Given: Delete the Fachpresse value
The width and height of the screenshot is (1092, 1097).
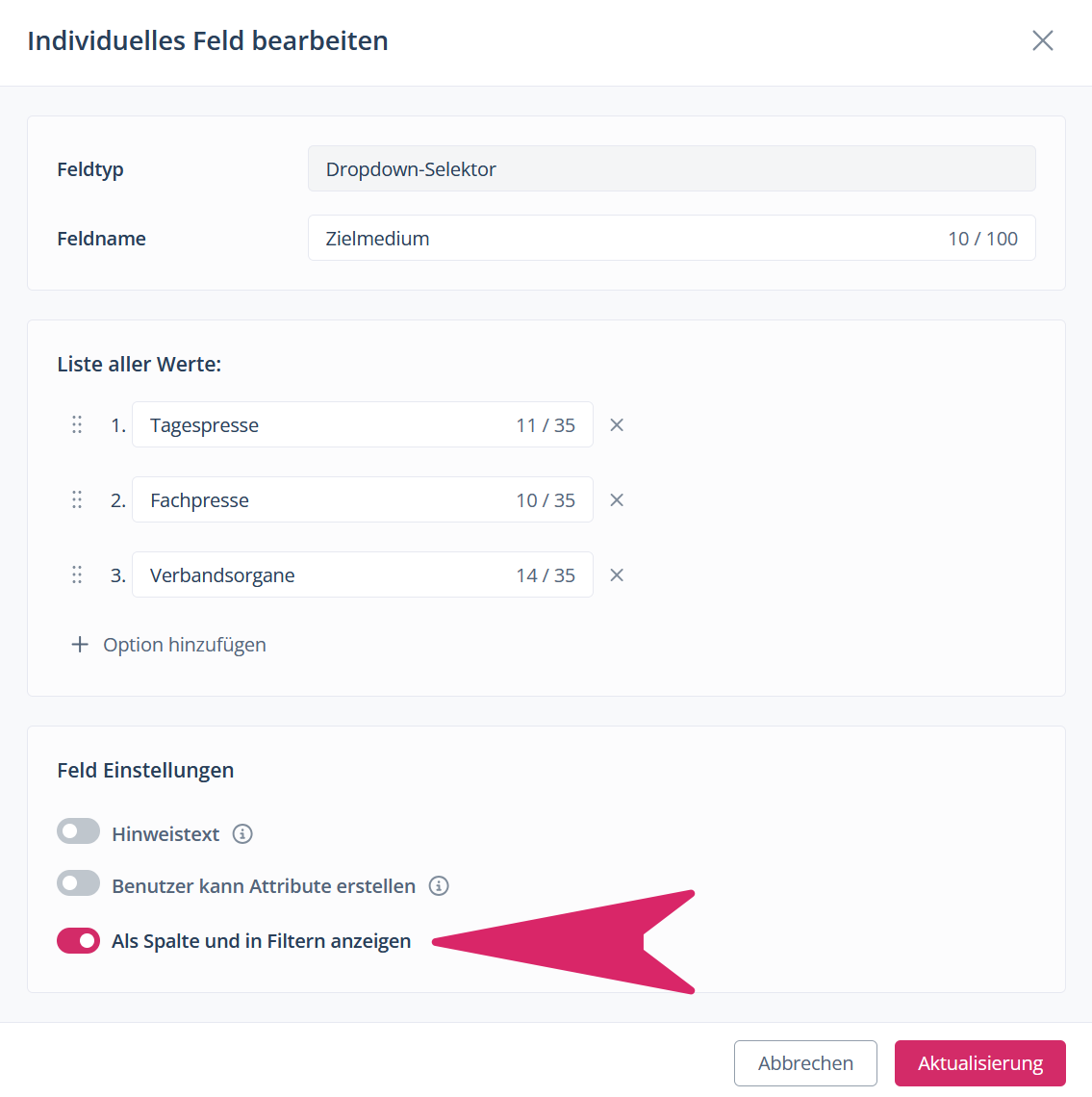Looking at the screenshot, I should (x=617, y=499).
